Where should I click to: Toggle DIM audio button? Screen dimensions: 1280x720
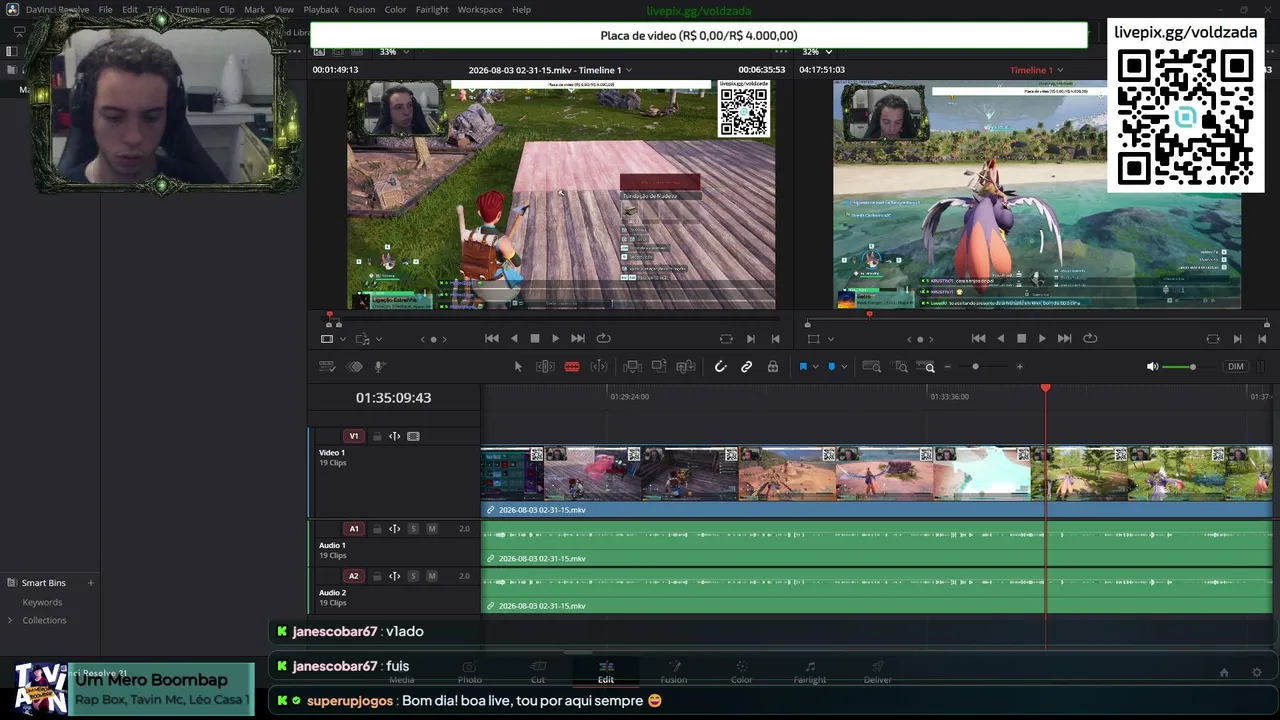(1236, 367)
